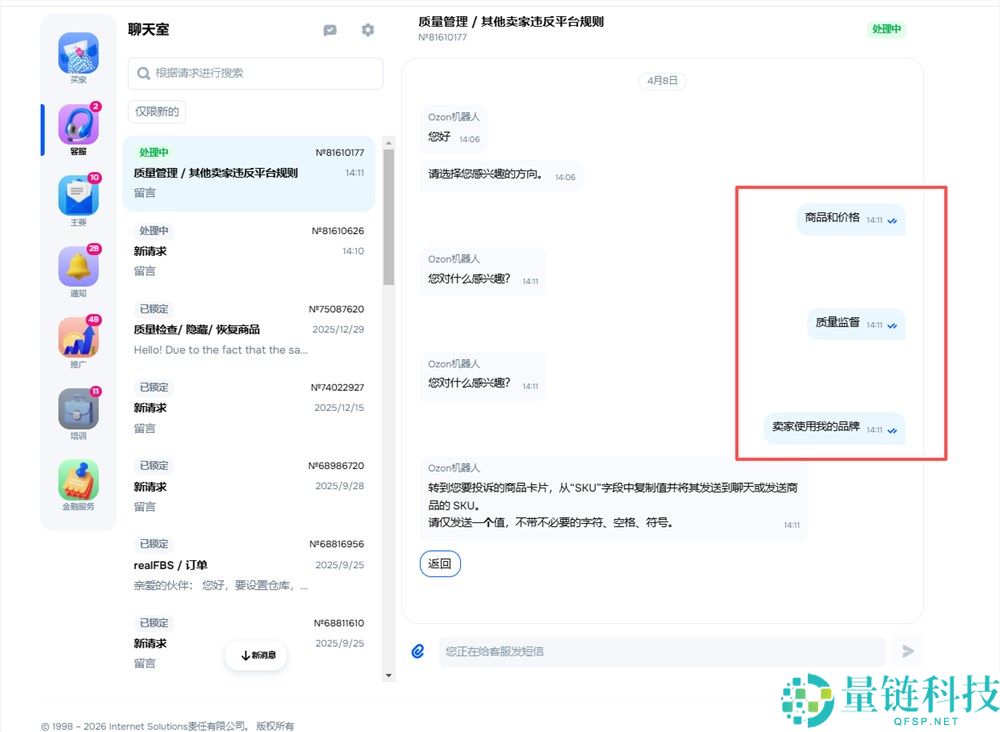Focus the customer service message input field
Viewport: 1000px width, 732px height.
(660, 650)
